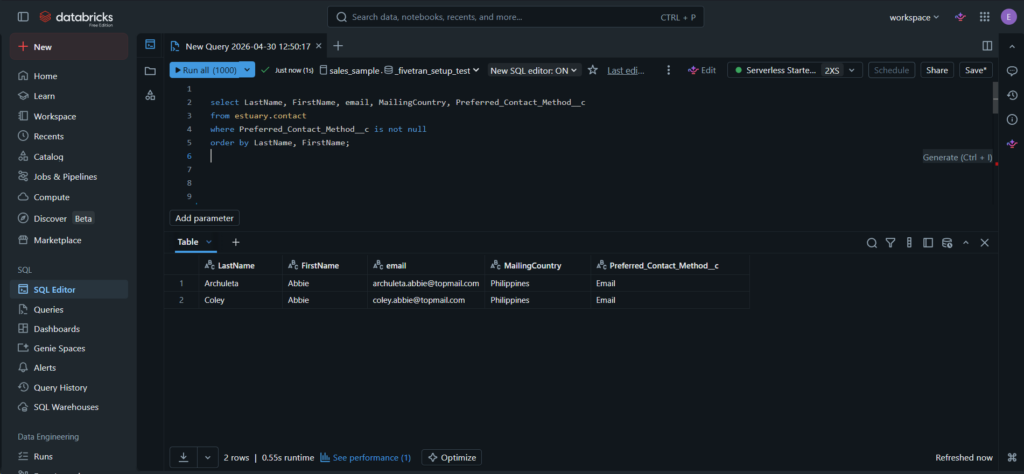Select the Coley last name cell
Image resolution: width=1024 pixels, height=474 pixels.
pos(240,300)
